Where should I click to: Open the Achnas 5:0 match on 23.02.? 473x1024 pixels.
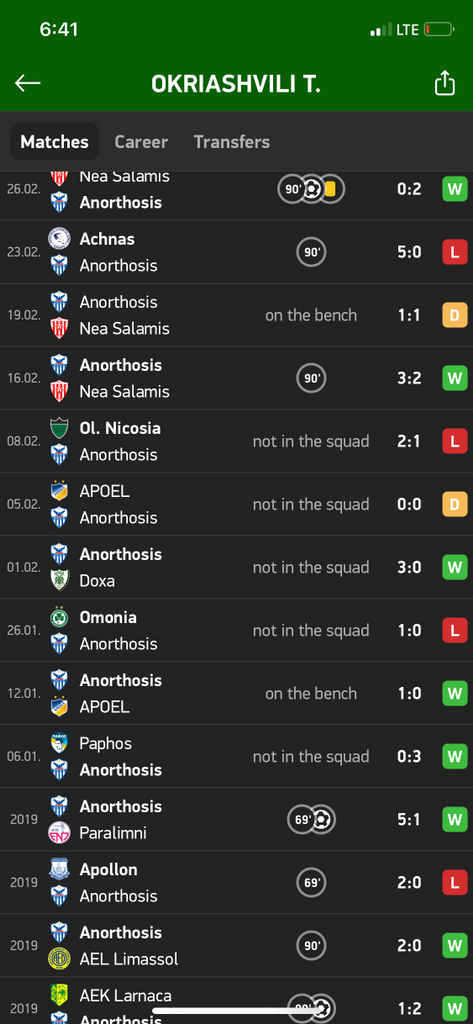236,252
